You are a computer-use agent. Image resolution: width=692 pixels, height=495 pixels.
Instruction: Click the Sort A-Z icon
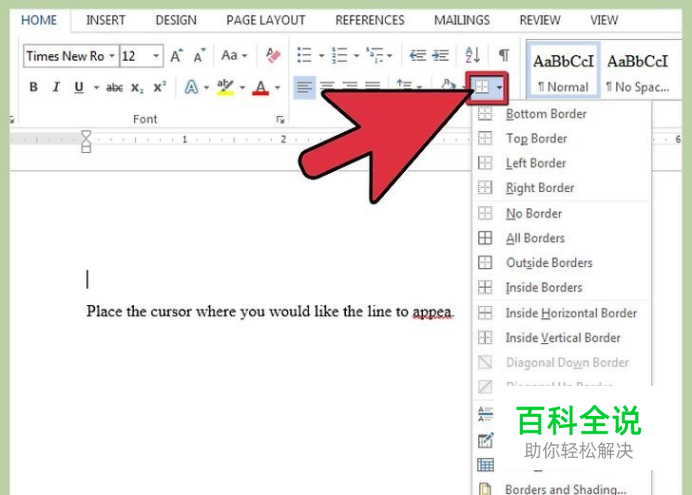pos(473,56)
